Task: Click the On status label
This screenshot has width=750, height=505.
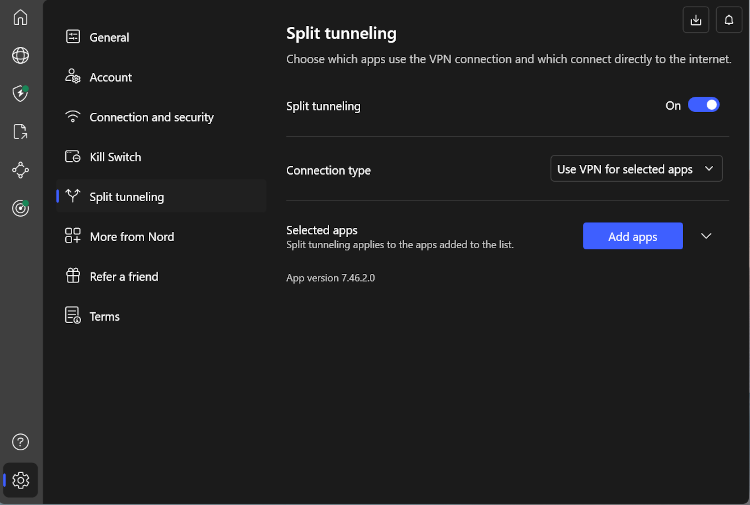Action: [x=673, y=106]
